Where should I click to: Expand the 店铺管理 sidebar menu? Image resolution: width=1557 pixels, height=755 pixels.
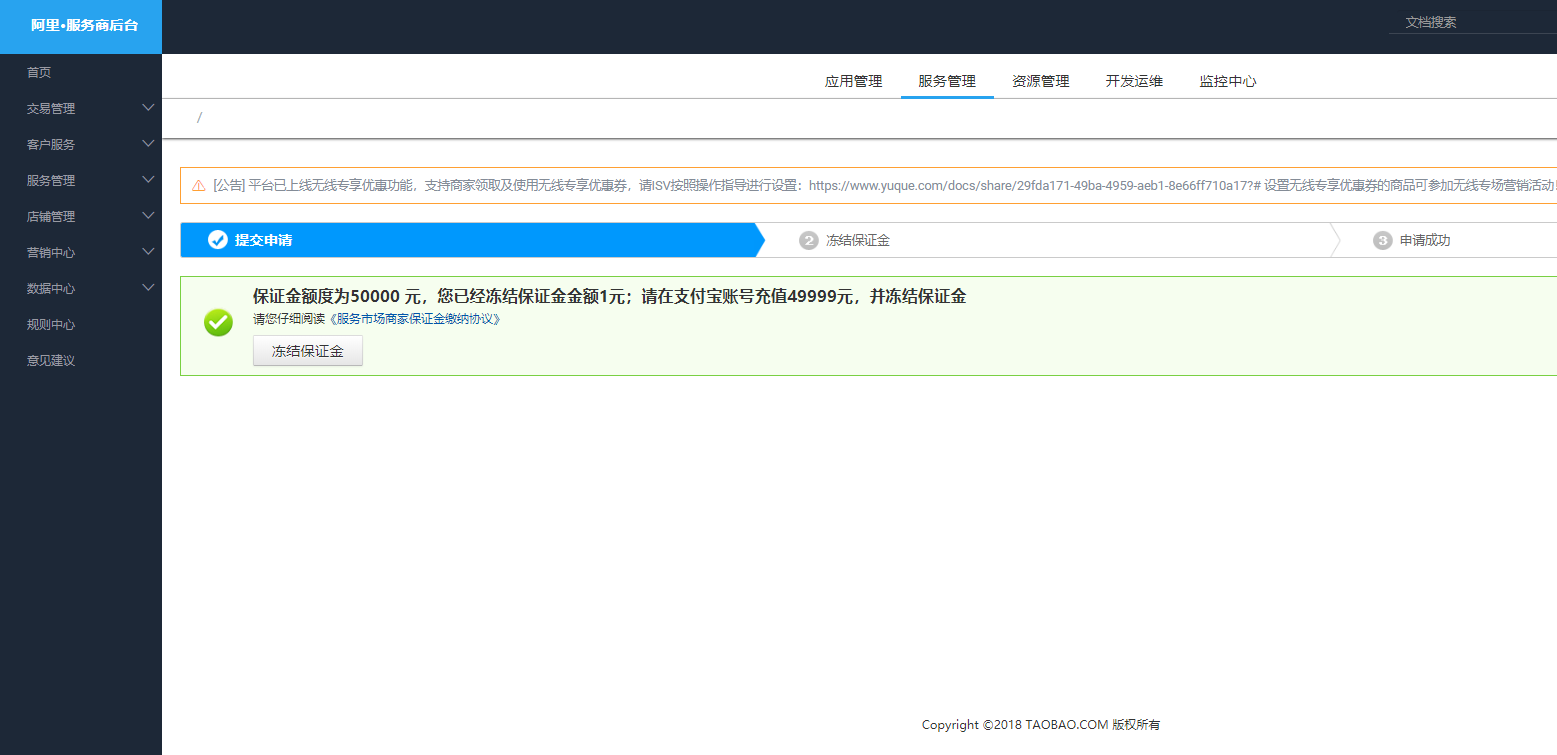point(148,216)
